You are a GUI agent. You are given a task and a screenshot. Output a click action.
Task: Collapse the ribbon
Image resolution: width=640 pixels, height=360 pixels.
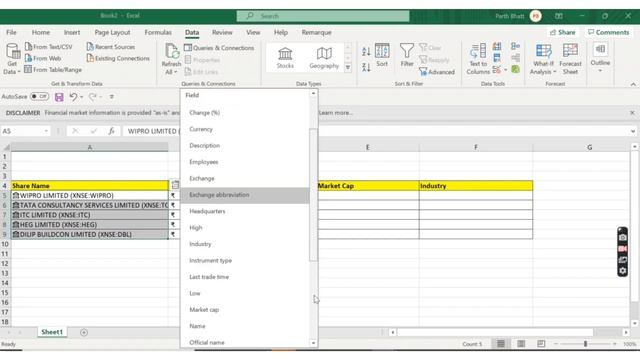click(633, 84)
